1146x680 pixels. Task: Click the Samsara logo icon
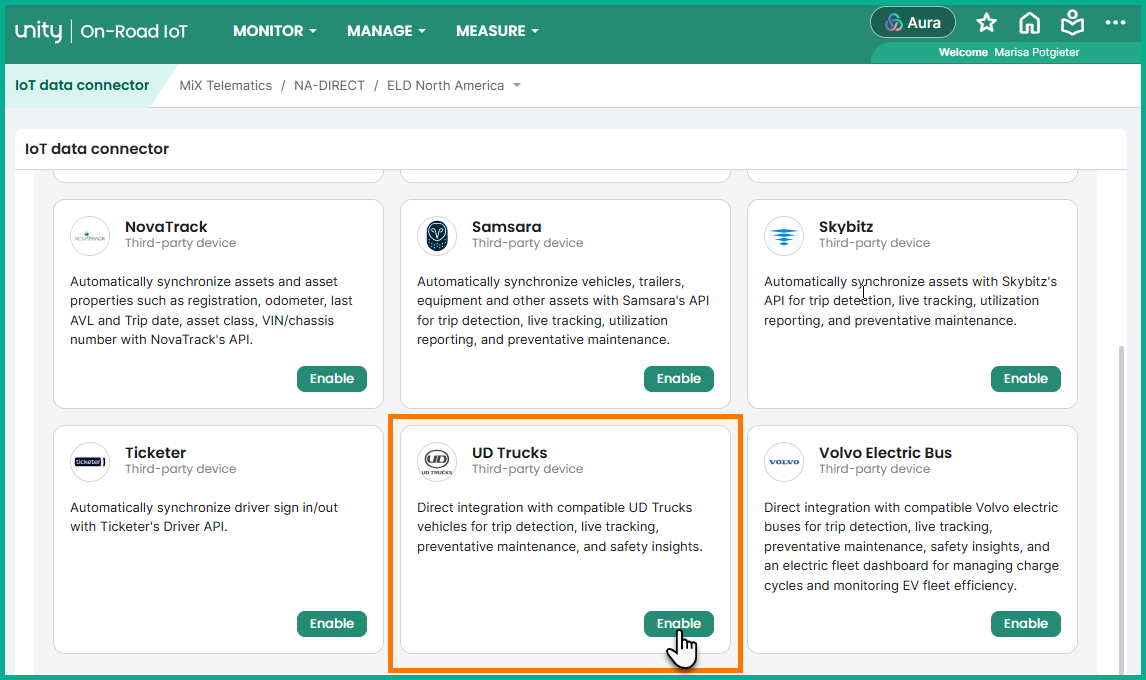(x=437, y=236)
